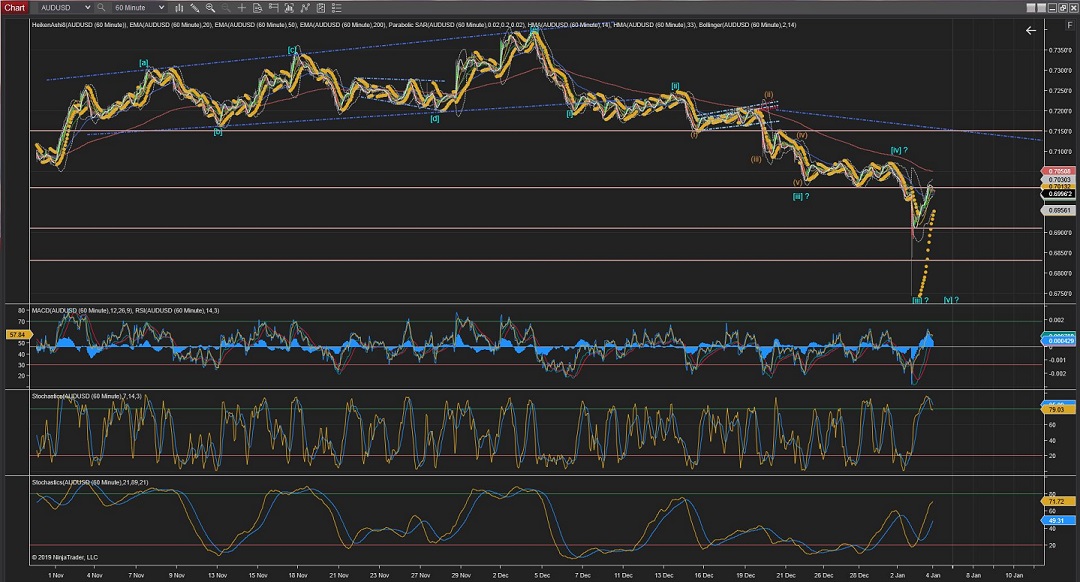1080x582 pixels.
Task: Click the second grey link square in title bar
Action: pyautogui.click(x=1041, y=8)
